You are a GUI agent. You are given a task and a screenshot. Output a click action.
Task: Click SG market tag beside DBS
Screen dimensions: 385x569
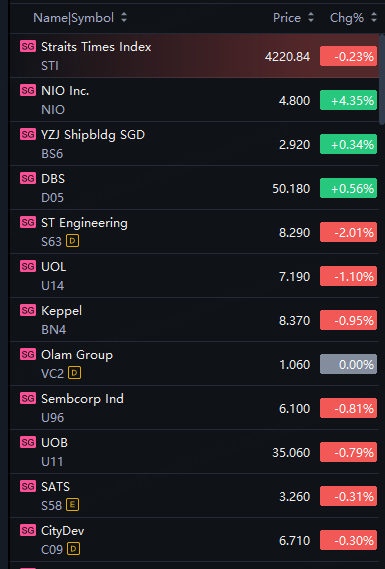coord(28,179)
